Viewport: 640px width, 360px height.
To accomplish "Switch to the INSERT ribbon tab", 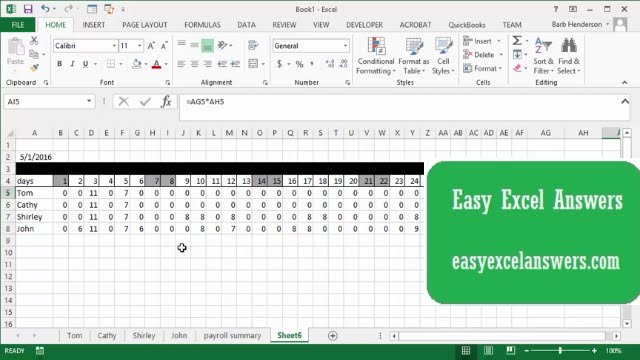I will 94,25.
